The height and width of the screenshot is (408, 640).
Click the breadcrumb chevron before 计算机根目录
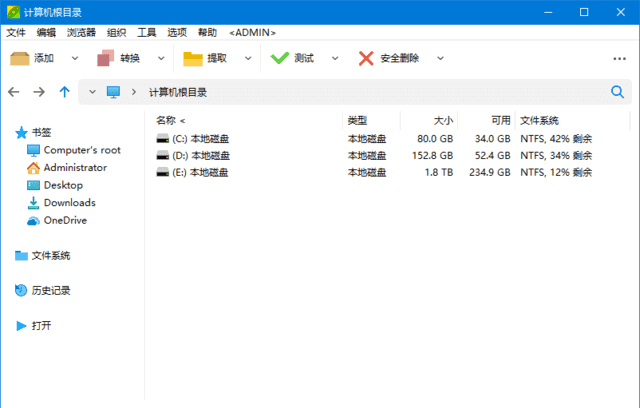click(x=133, y=92)
